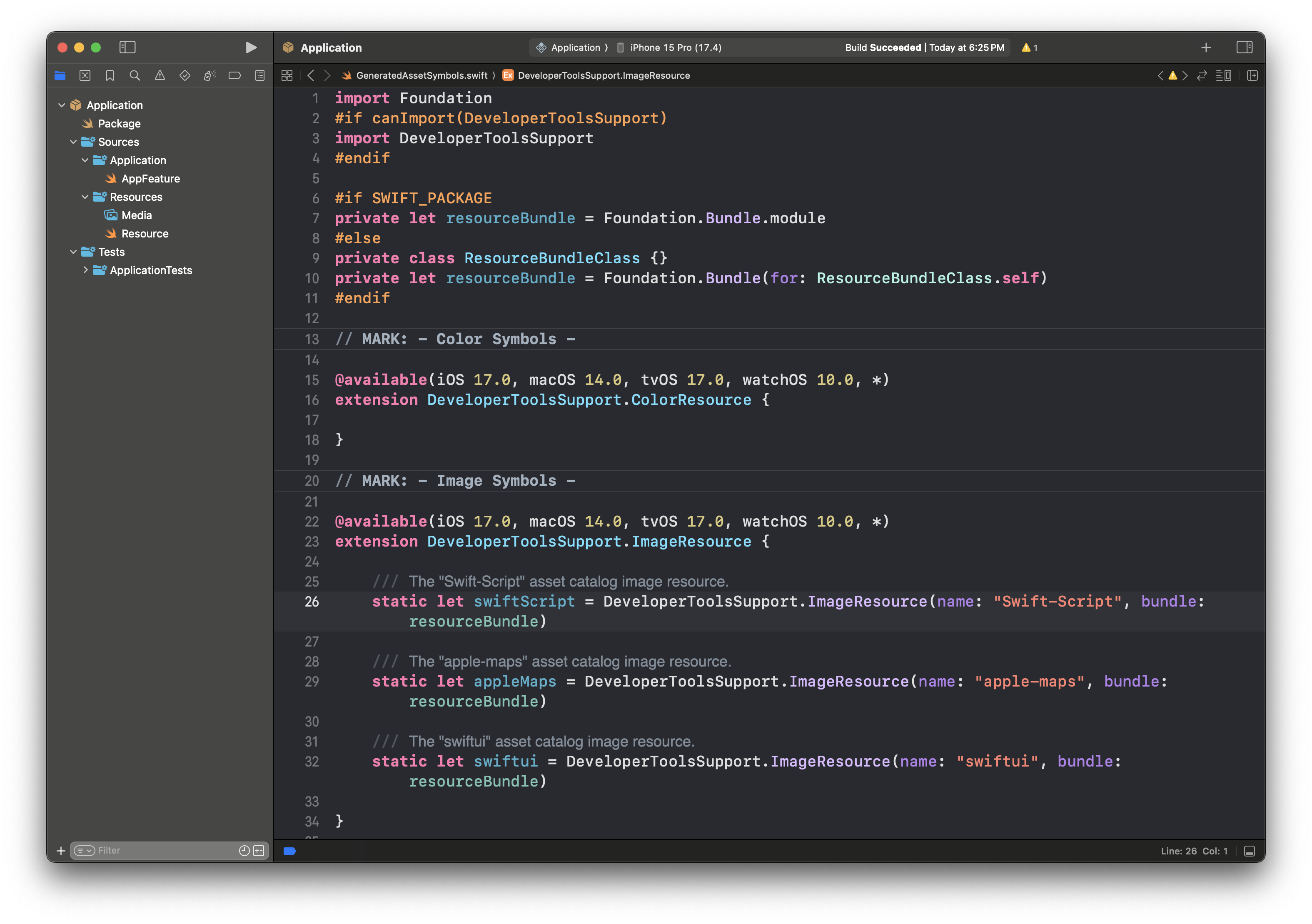Screen dimensions: 1312x924
Task: Toggle the navigator sidebar visibility
Action: pos(127,47)
